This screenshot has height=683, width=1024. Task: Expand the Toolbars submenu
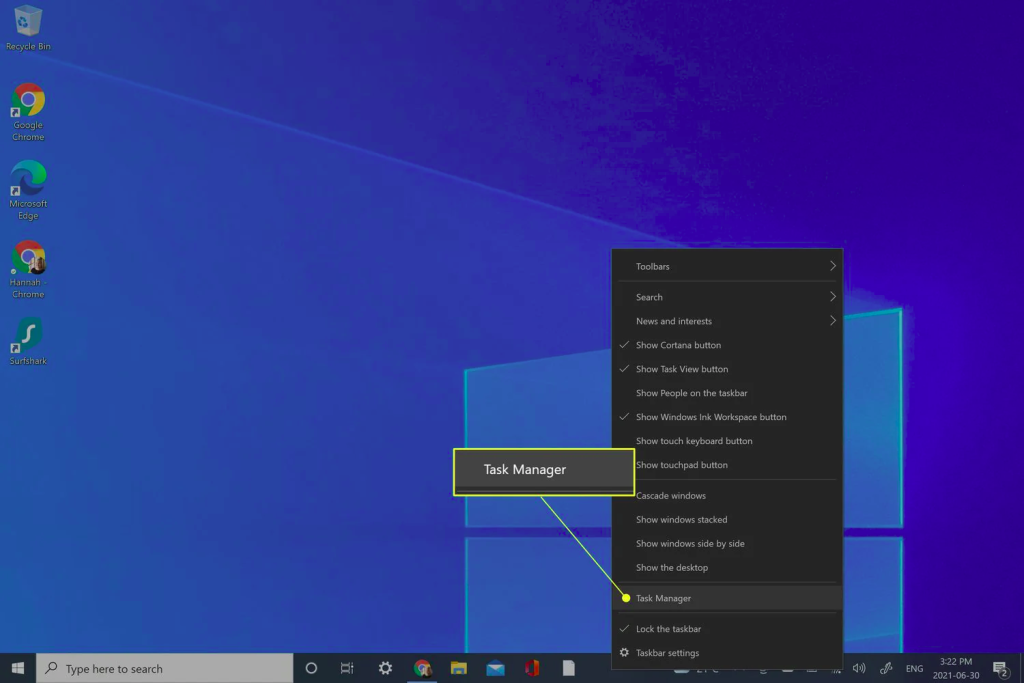[727, 267]
